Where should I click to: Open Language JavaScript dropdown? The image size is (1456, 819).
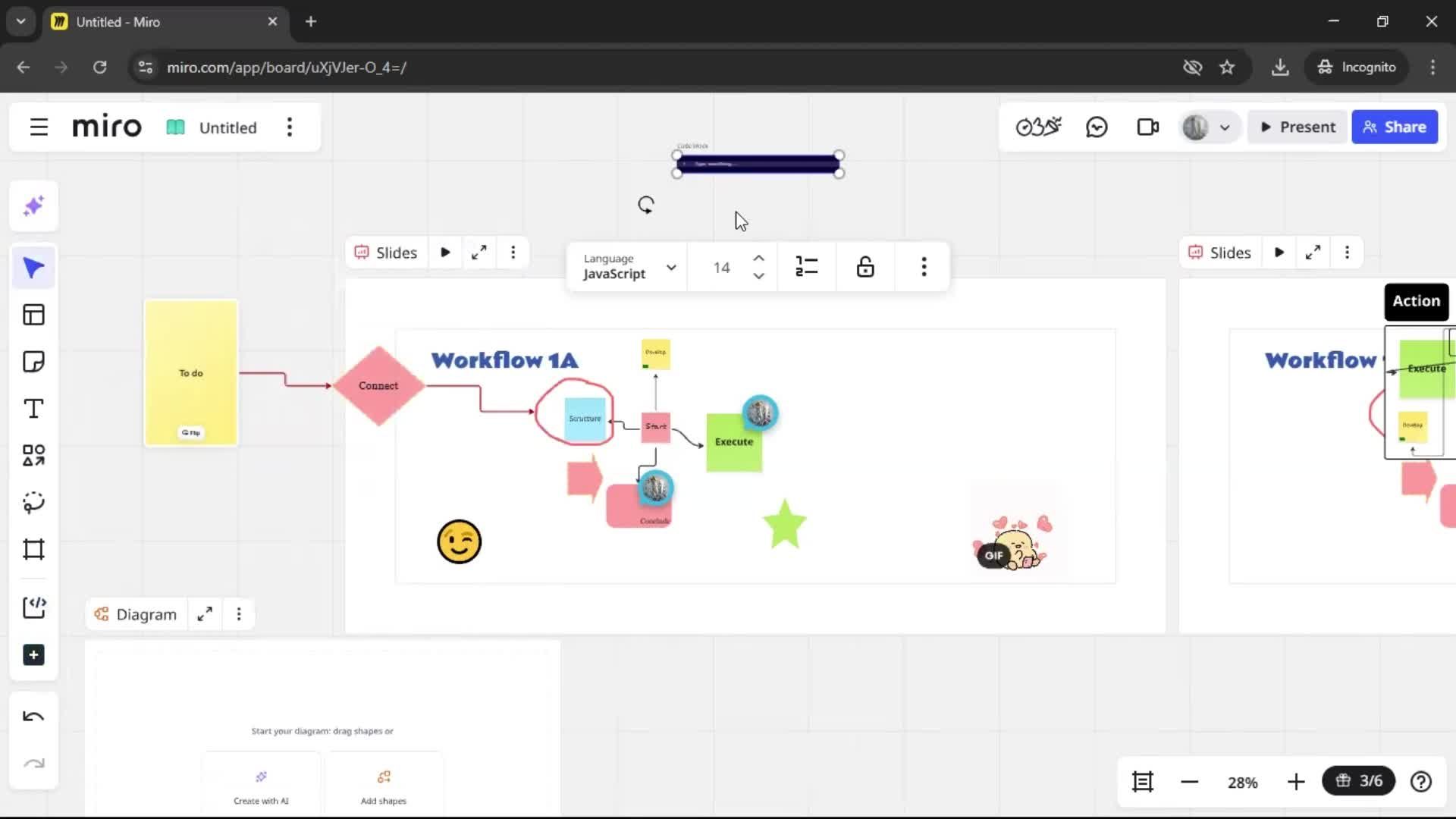pyautogui.click(x=629, y=267)
